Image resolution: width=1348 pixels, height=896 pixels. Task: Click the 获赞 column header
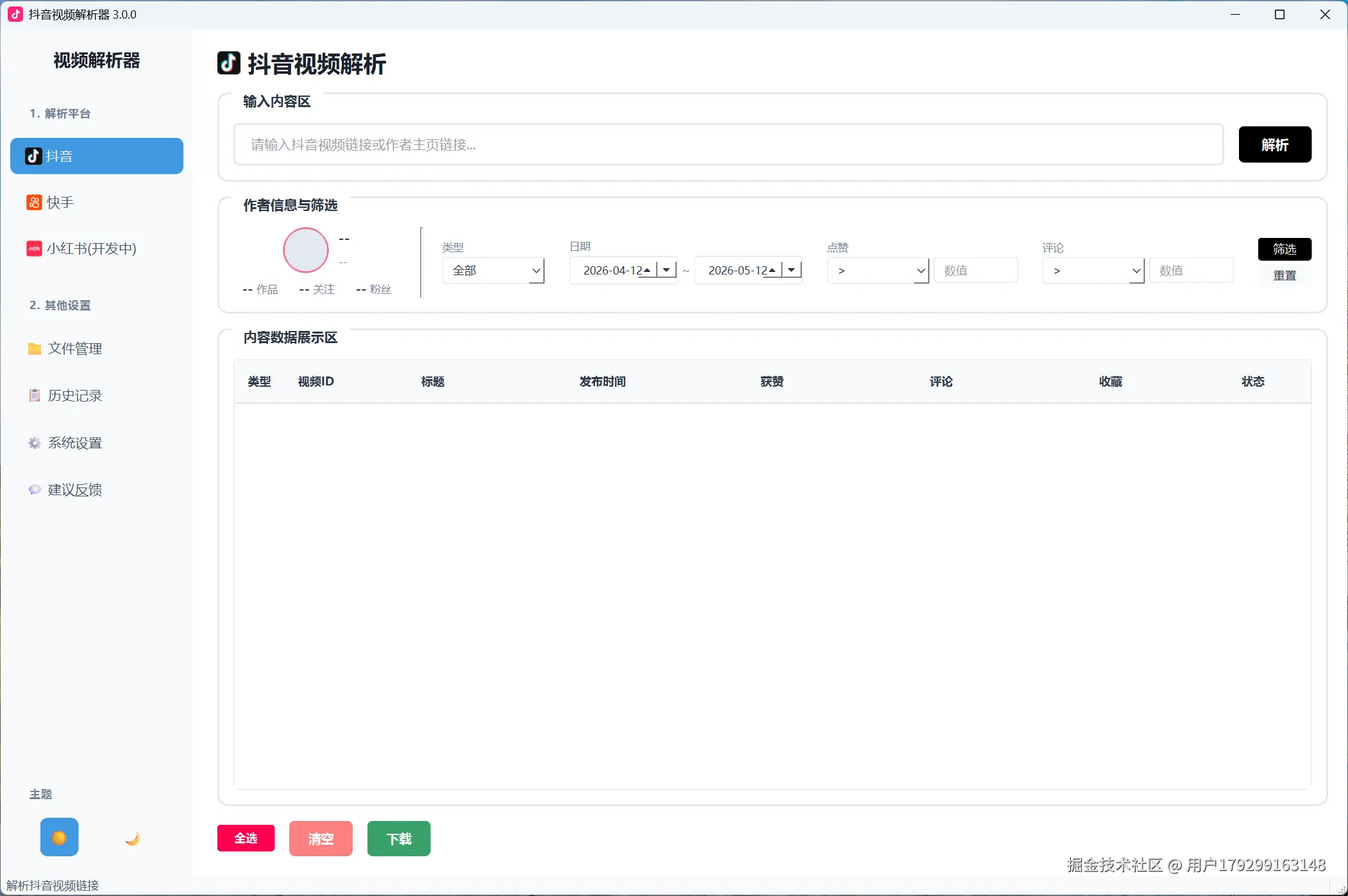(772, 382)
